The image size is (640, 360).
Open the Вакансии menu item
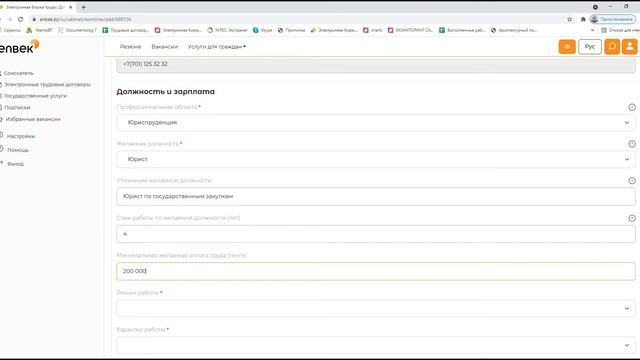click(164, 47)
